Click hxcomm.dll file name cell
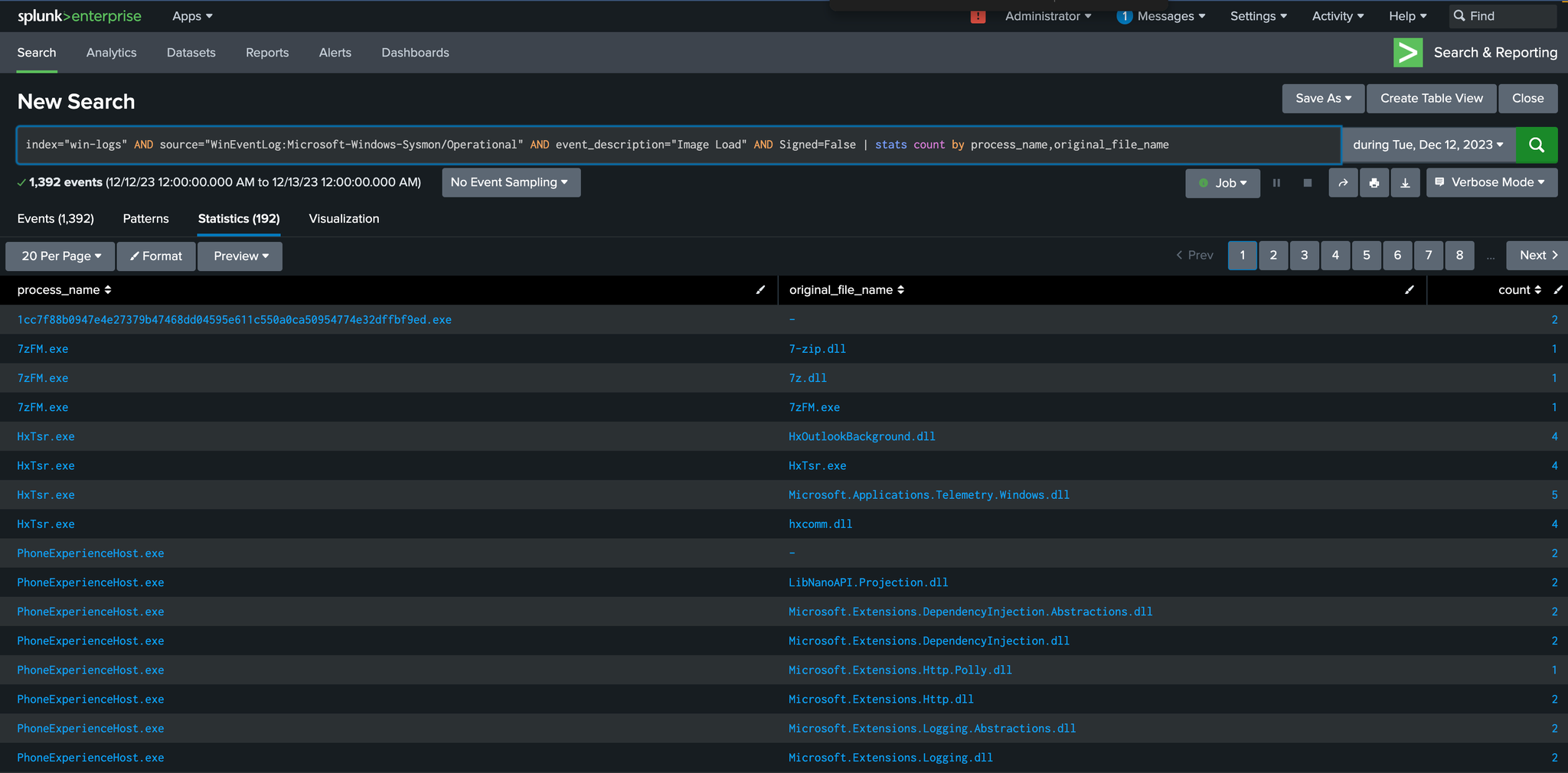 pos(821,524)
